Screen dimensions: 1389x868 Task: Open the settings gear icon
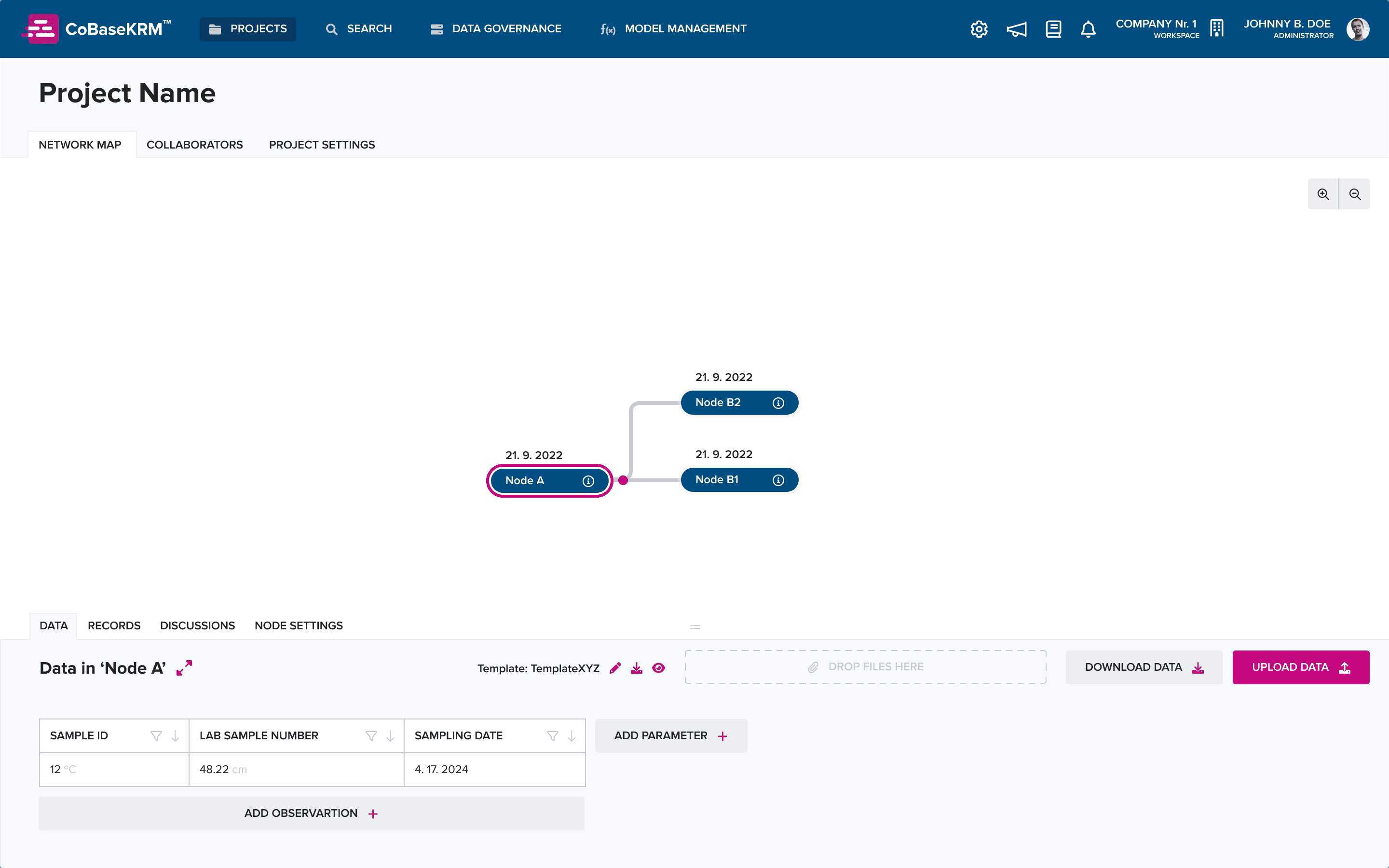click(x=979, y=29)
